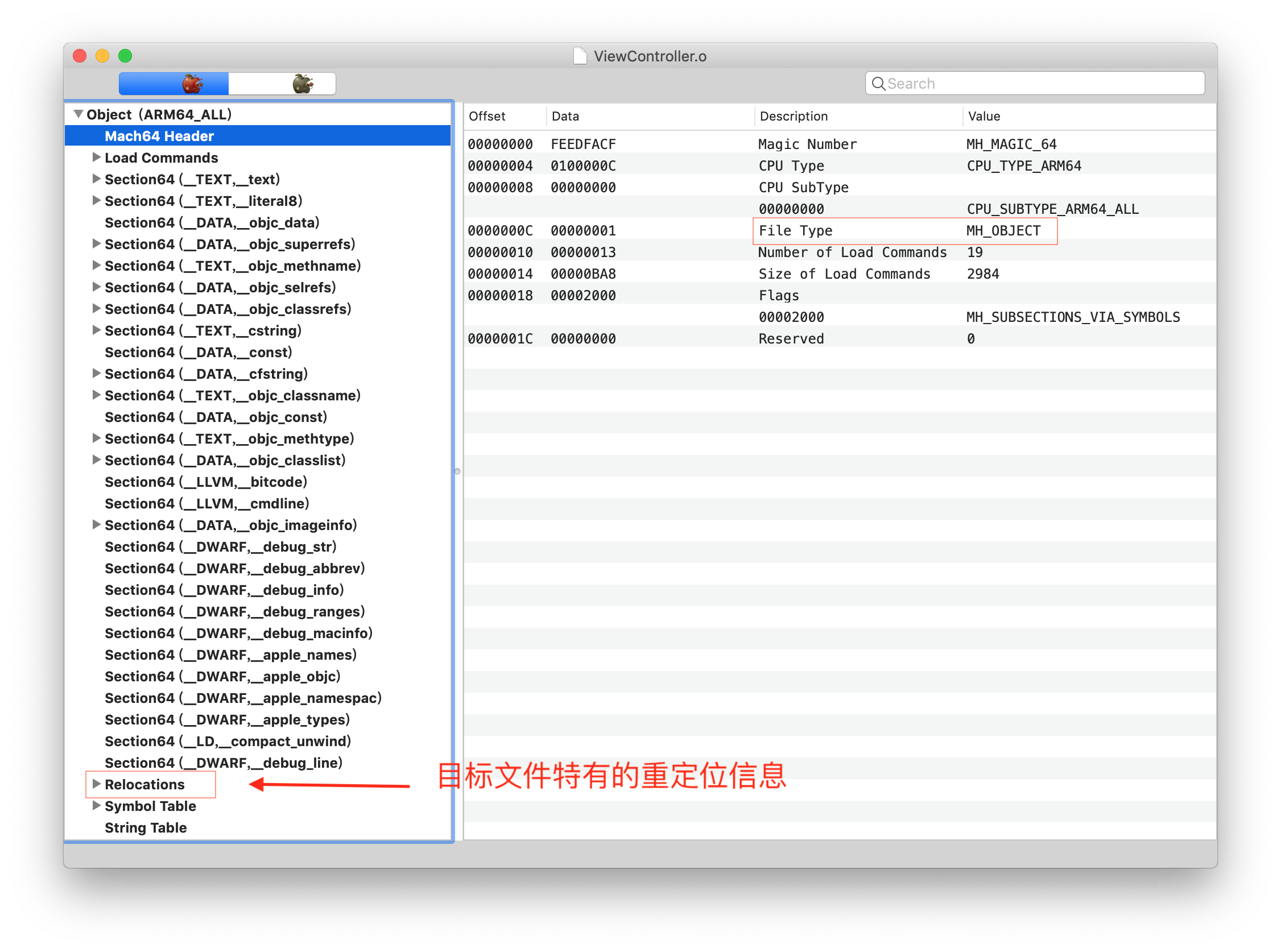
Task: Click the document icon beside ViewController.o title
Action: click(580, 56)
